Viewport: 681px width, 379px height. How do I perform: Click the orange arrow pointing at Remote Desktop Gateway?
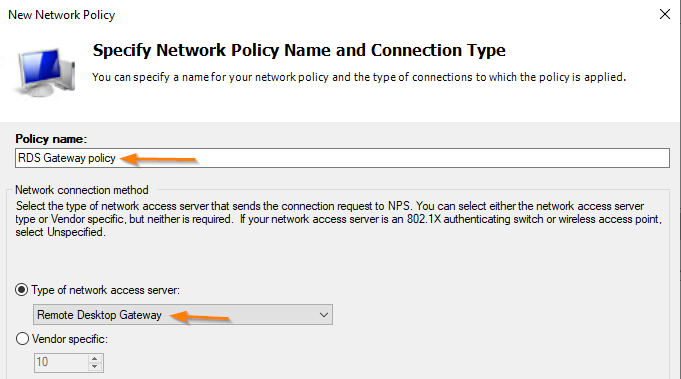click(199, 316)
